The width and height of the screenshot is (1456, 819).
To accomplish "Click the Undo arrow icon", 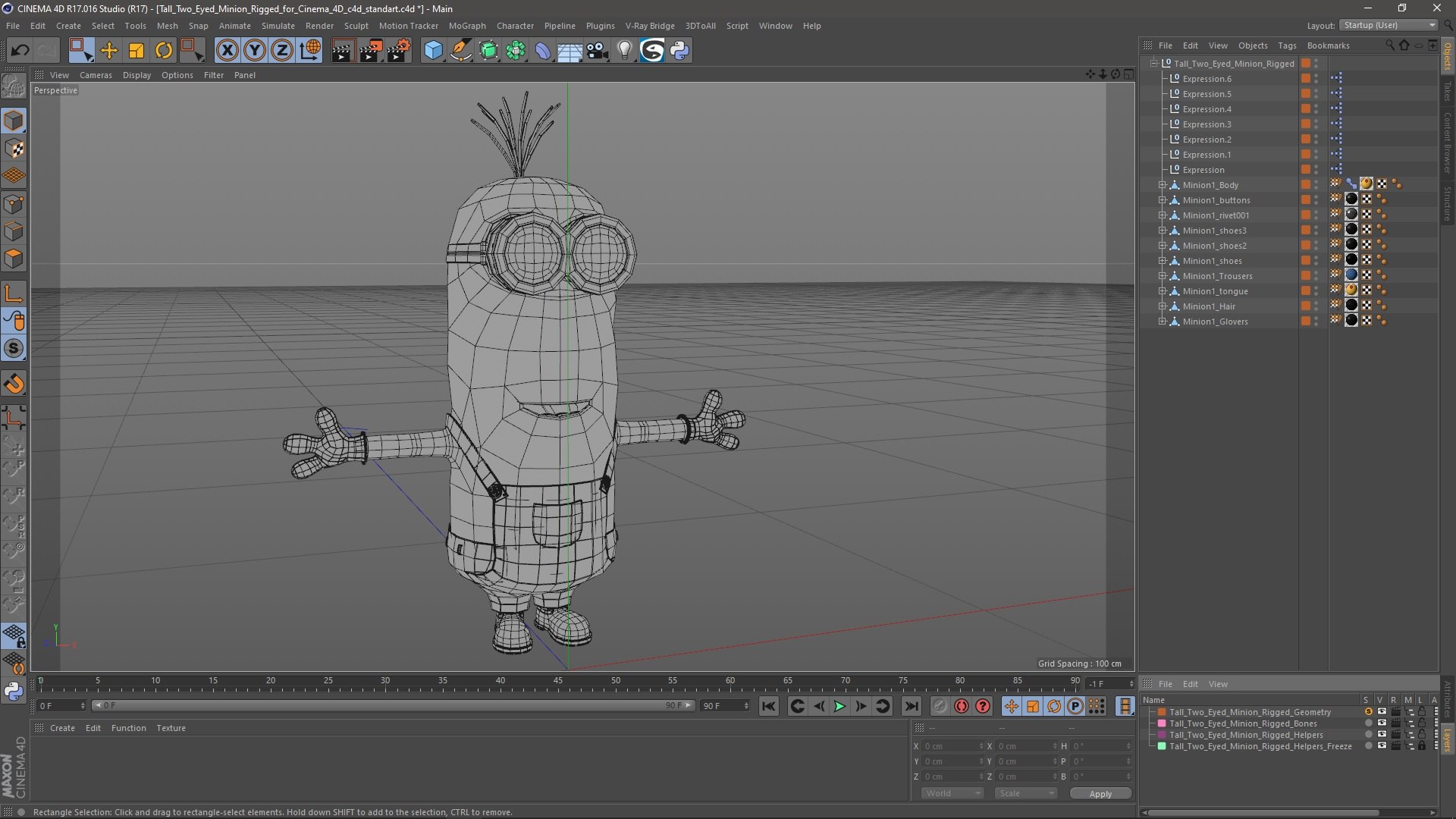I will (20, 51).
